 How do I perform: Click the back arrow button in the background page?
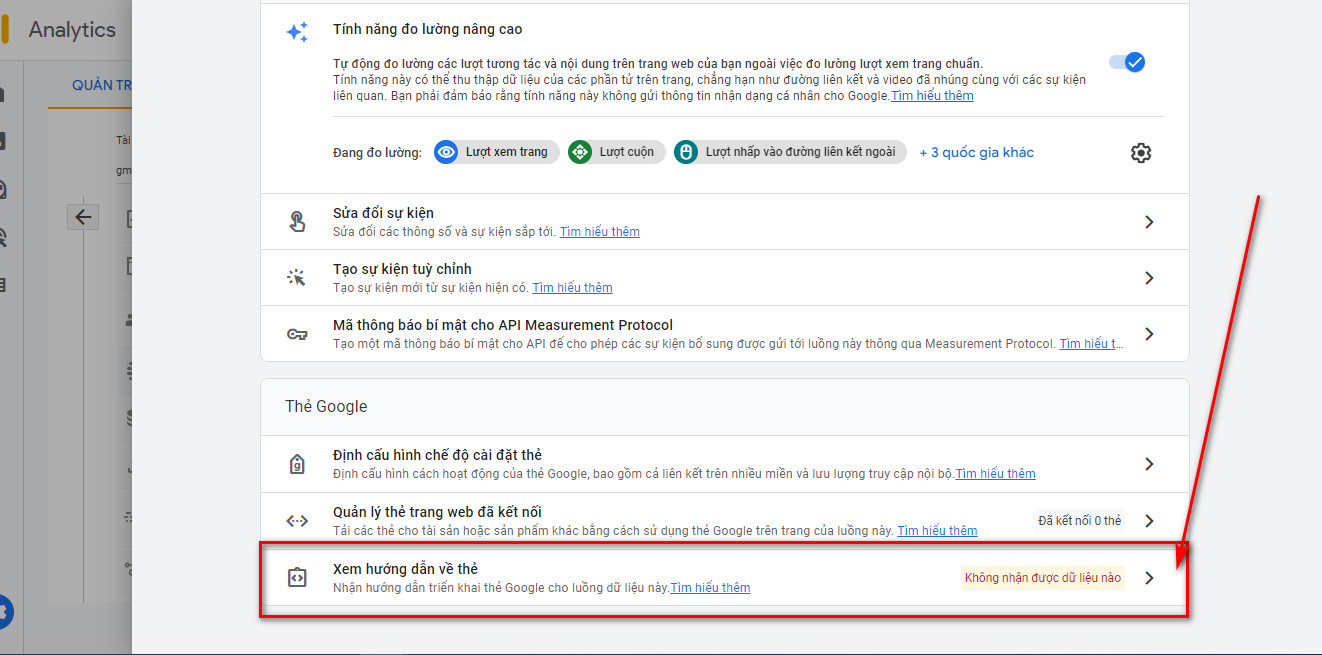83,217
